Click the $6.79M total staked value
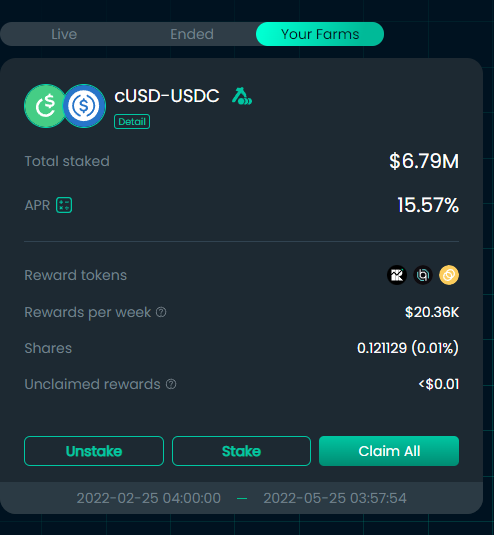Viewport: 494px width, 535px height. [x=424, y=161]
